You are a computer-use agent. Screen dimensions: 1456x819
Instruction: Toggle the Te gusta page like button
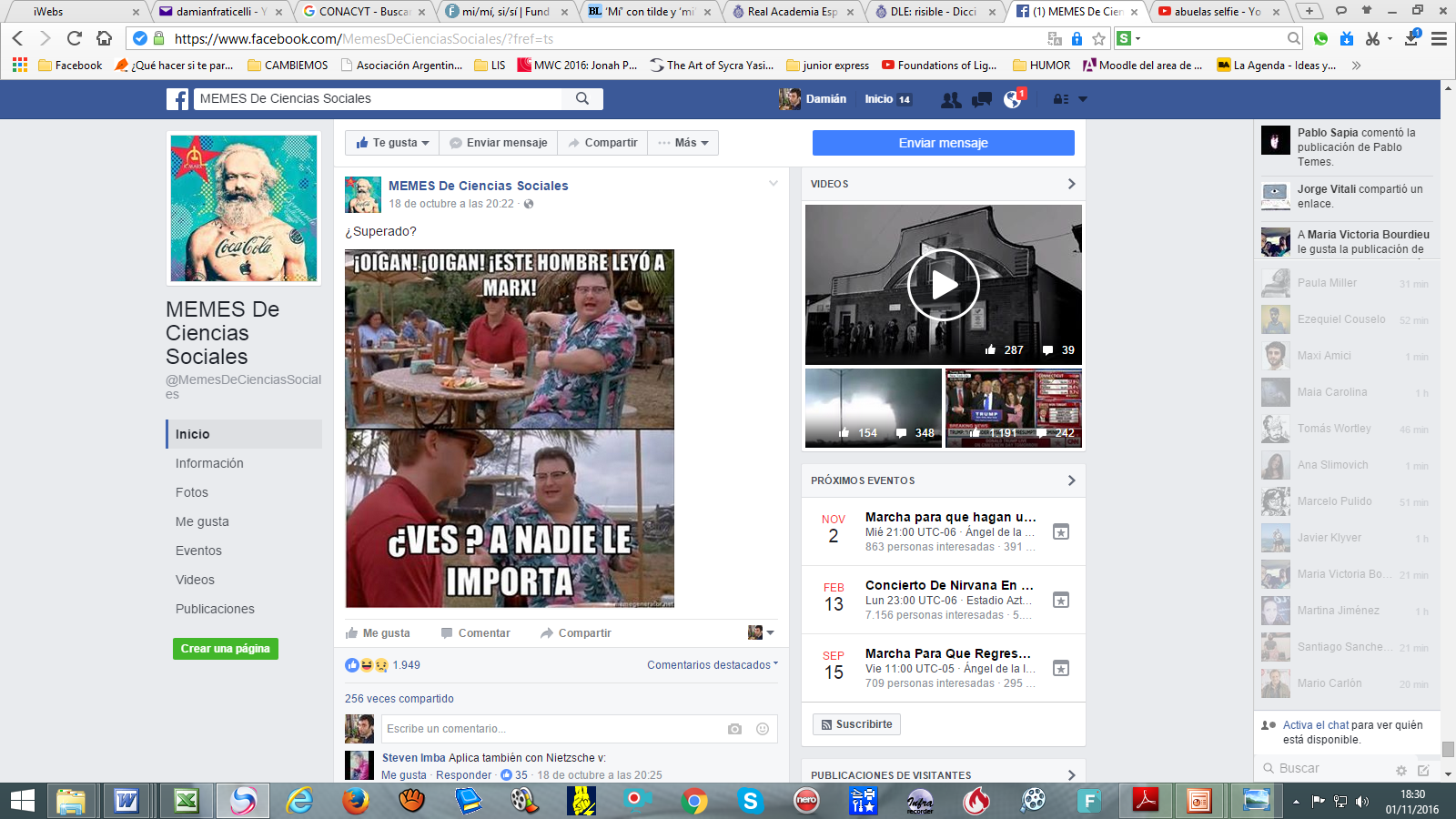[392, 143]
